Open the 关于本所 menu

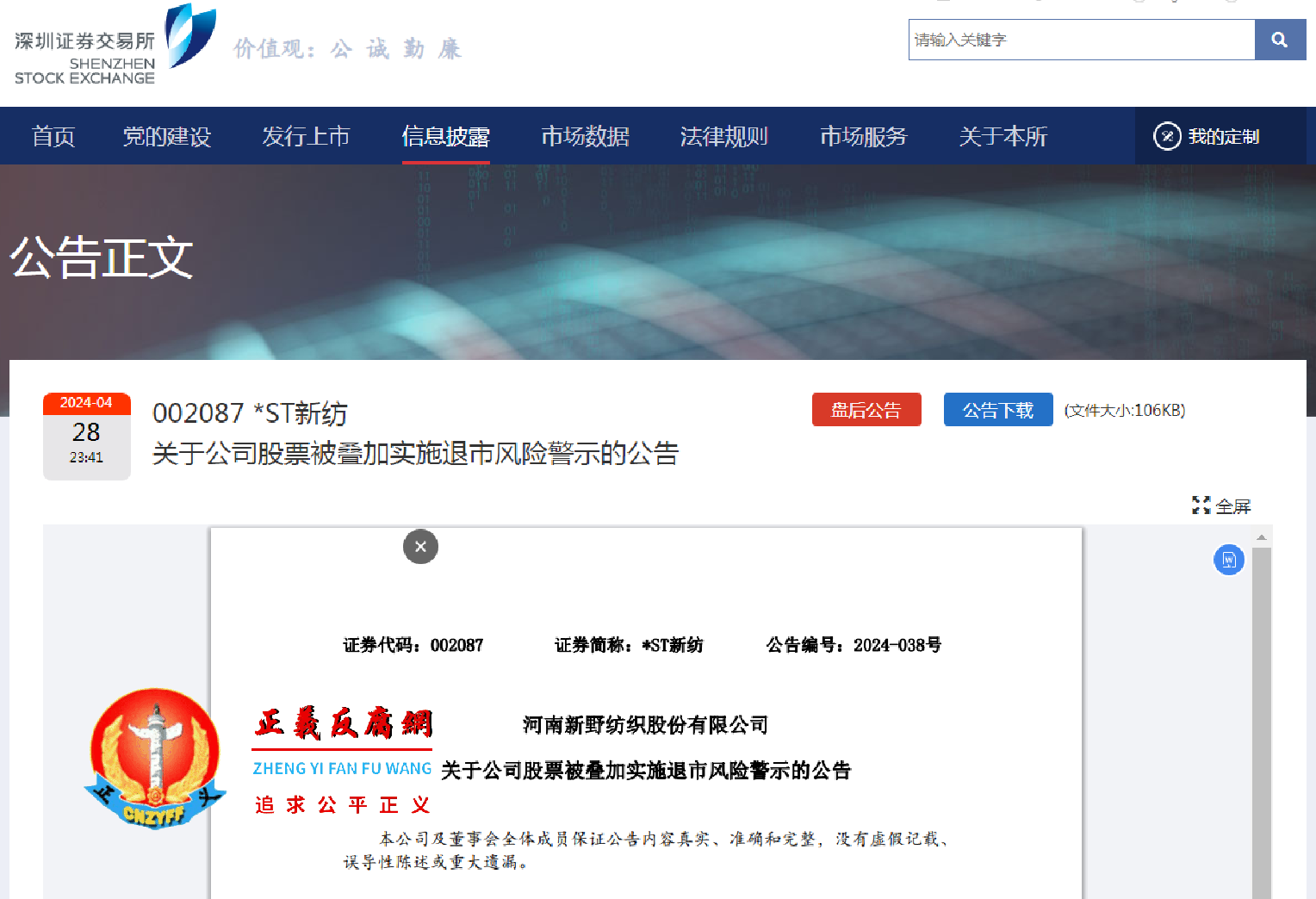1002,136
